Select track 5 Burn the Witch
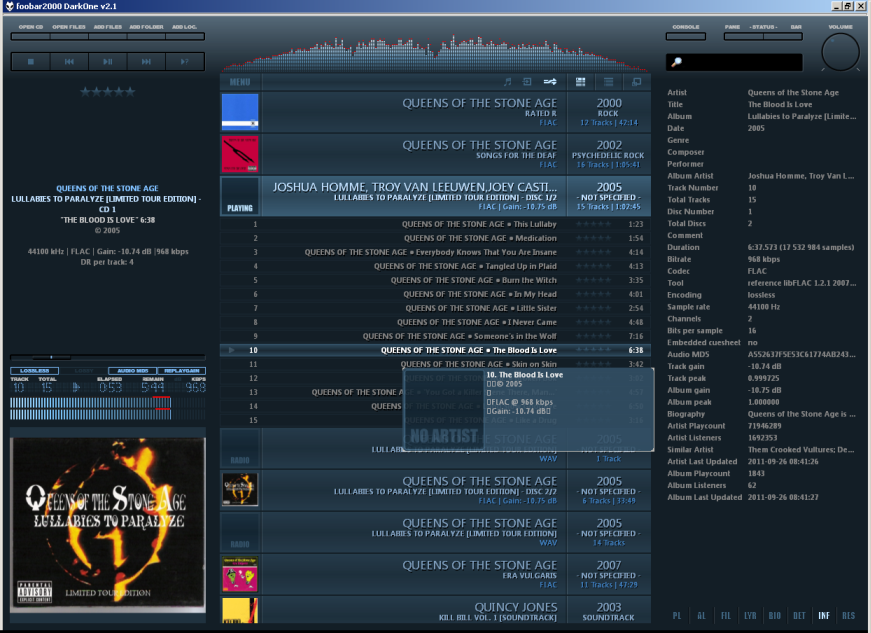The image size is (871, 633). coord(436,280)
